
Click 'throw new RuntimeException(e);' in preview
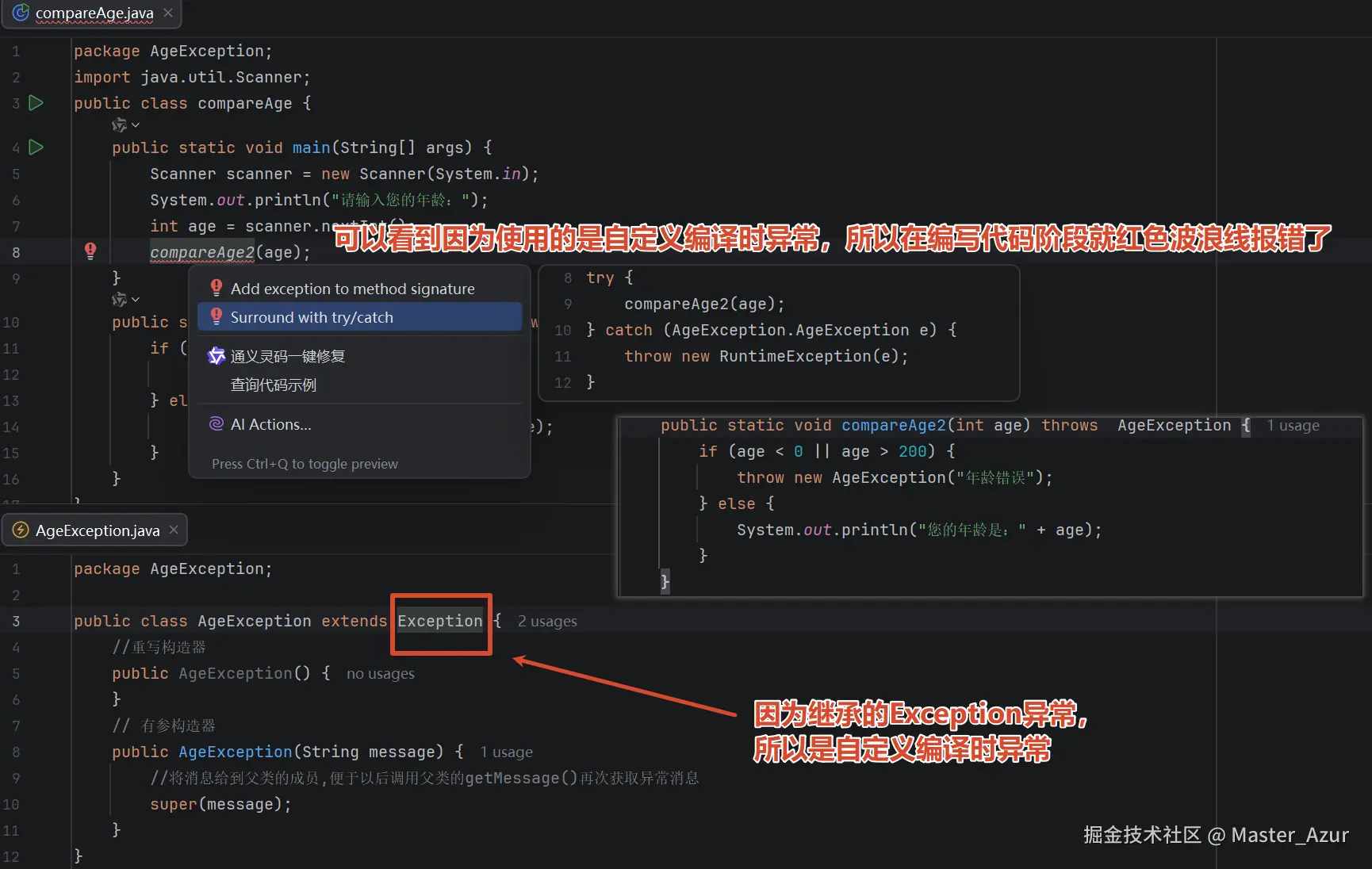pos(766,356)
